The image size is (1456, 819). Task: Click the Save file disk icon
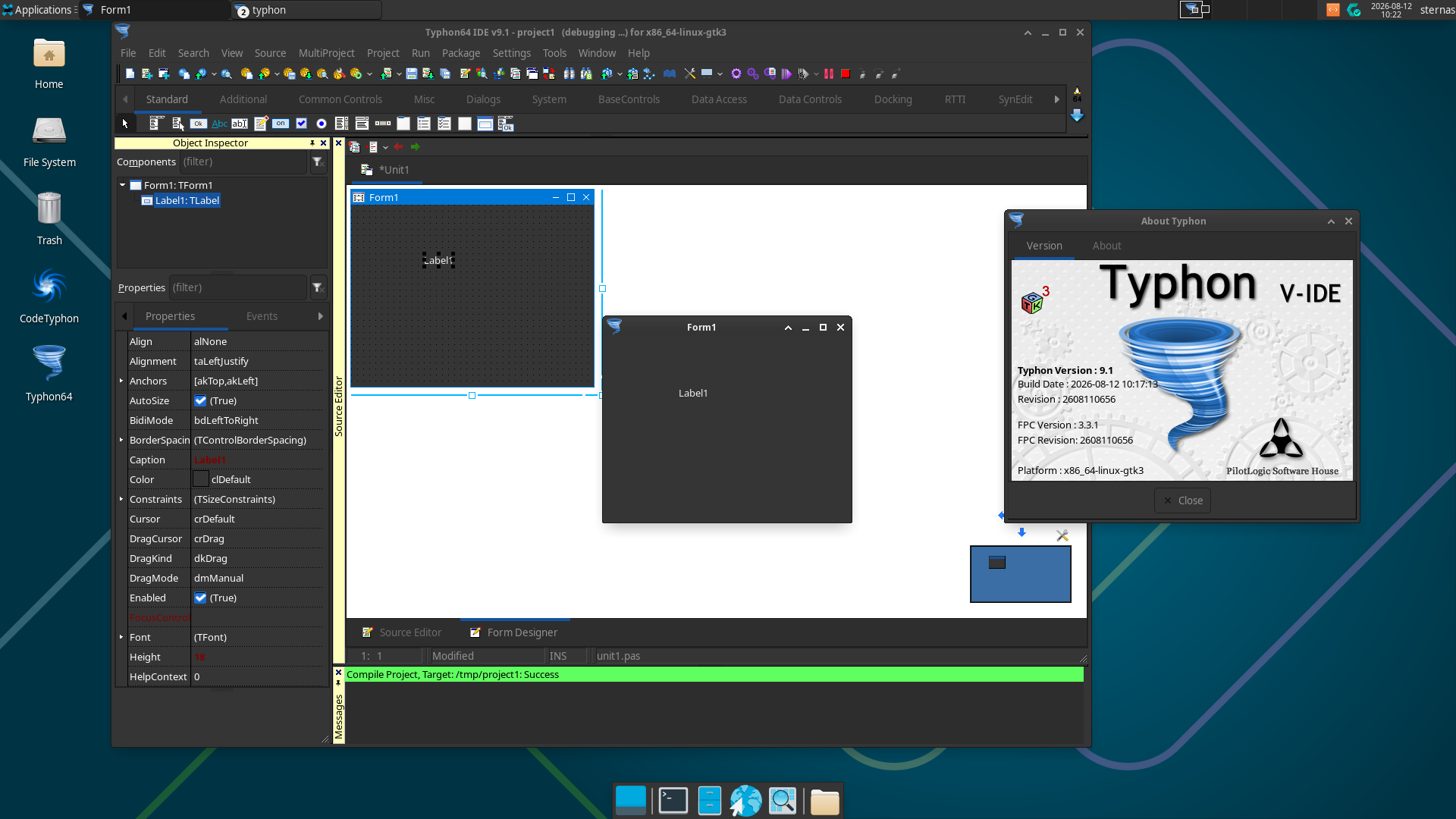412,74
